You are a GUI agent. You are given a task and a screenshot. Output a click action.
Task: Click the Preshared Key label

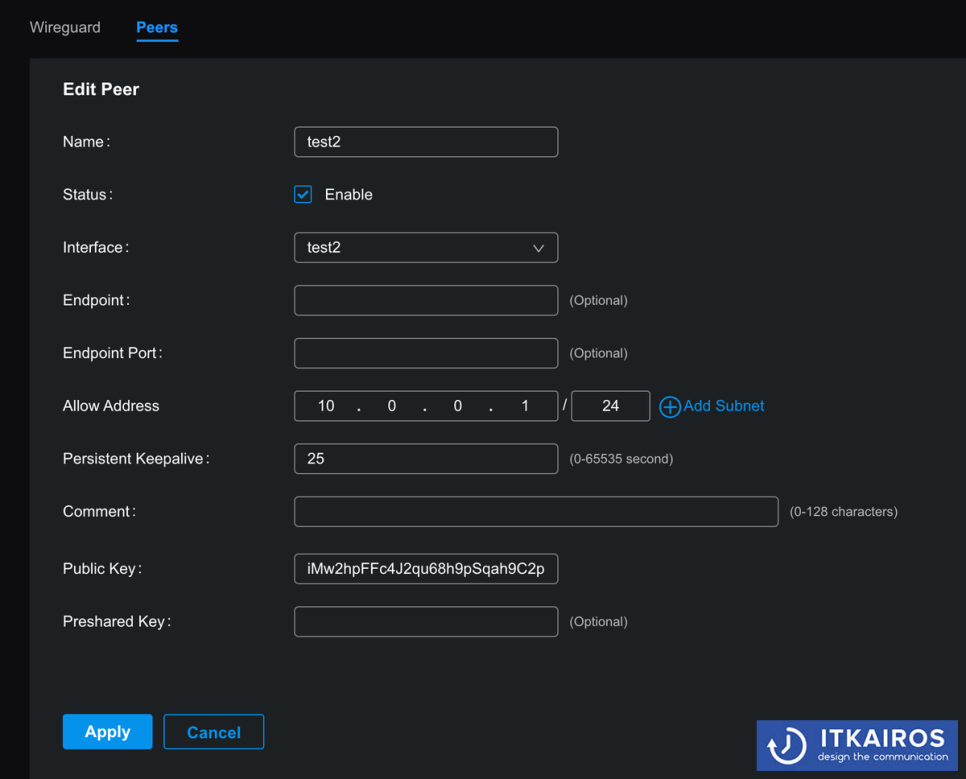tap(117, 621)
